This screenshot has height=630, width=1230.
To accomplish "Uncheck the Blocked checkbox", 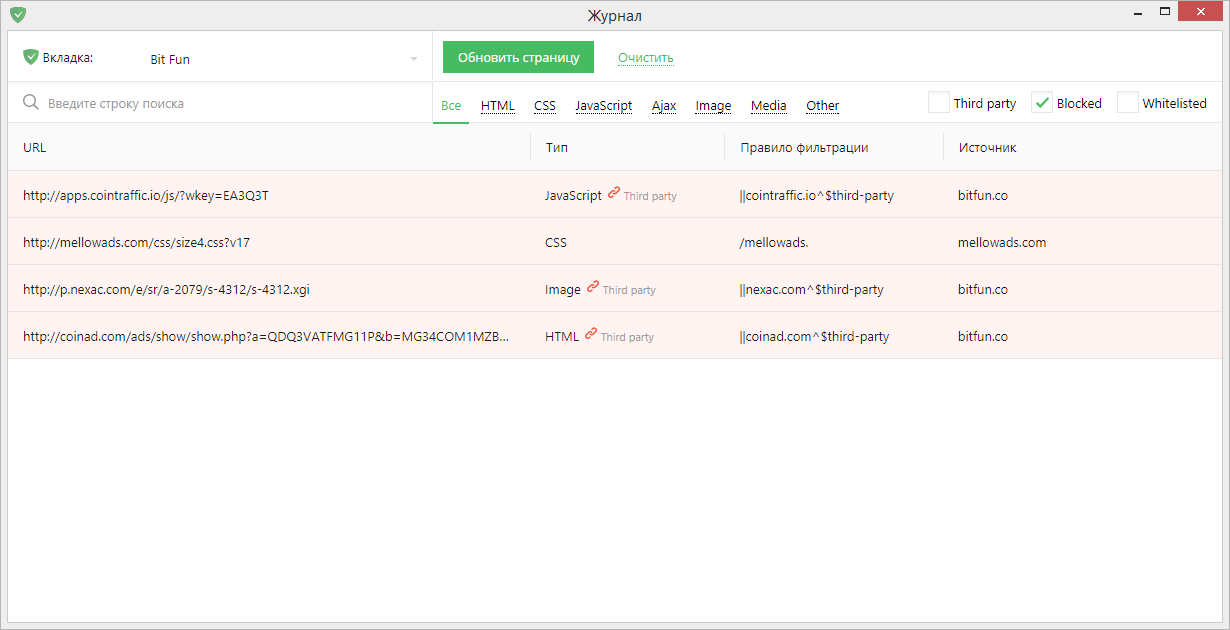I will [x=1042, y=102].
